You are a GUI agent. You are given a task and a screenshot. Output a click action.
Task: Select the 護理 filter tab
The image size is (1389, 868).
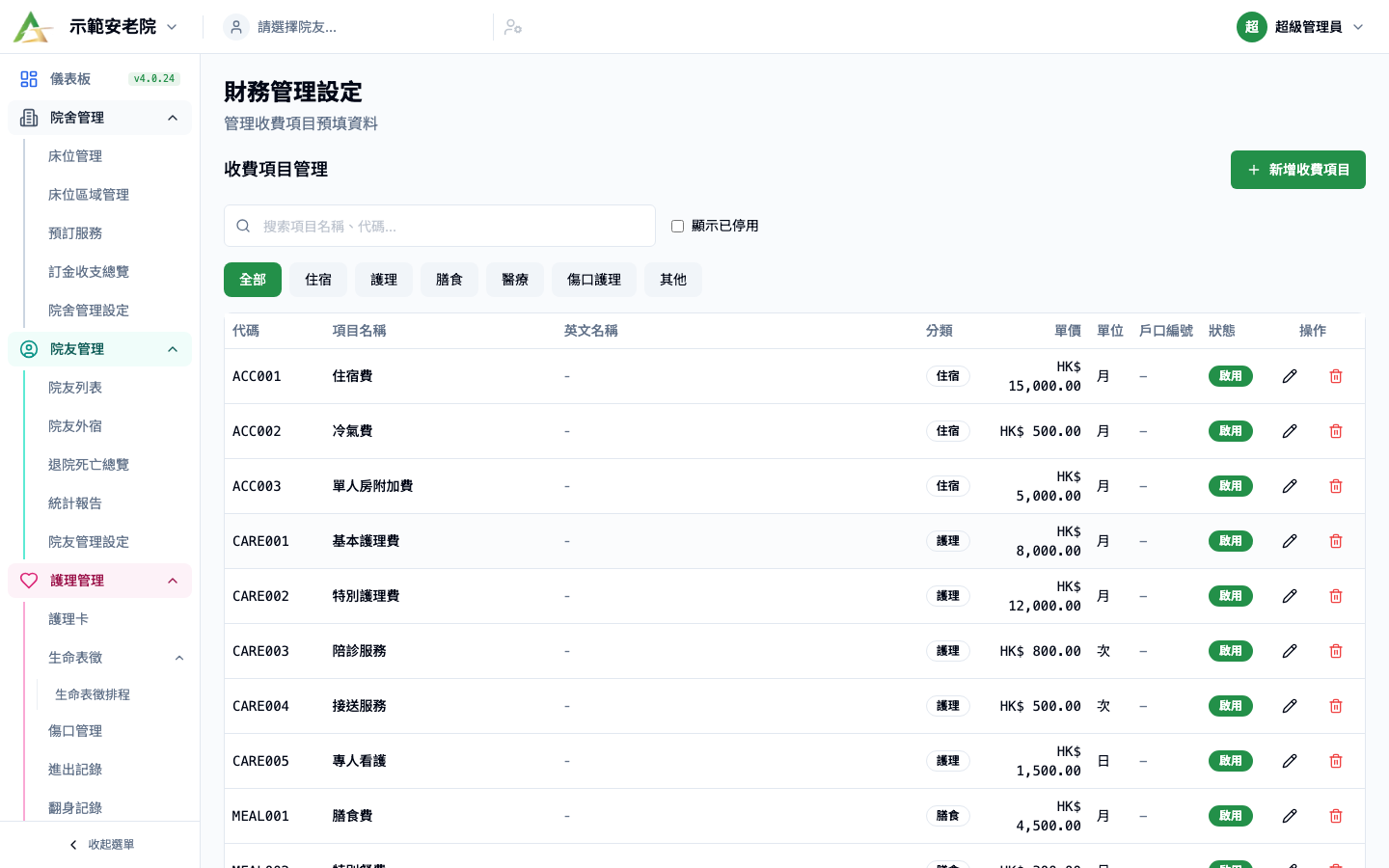(384, 280)
